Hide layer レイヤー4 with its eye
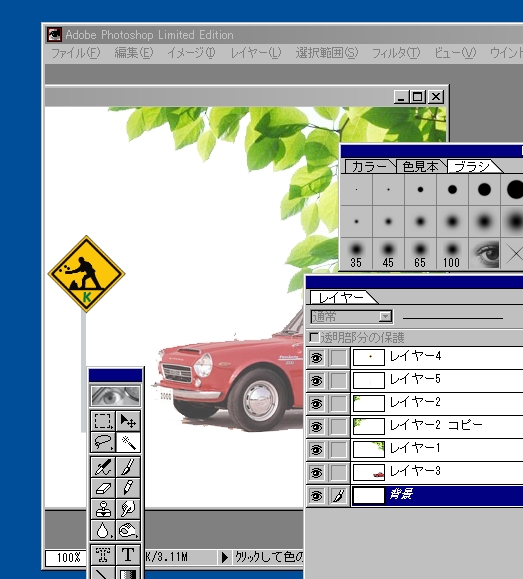The image size is (523, 579). 316,358
